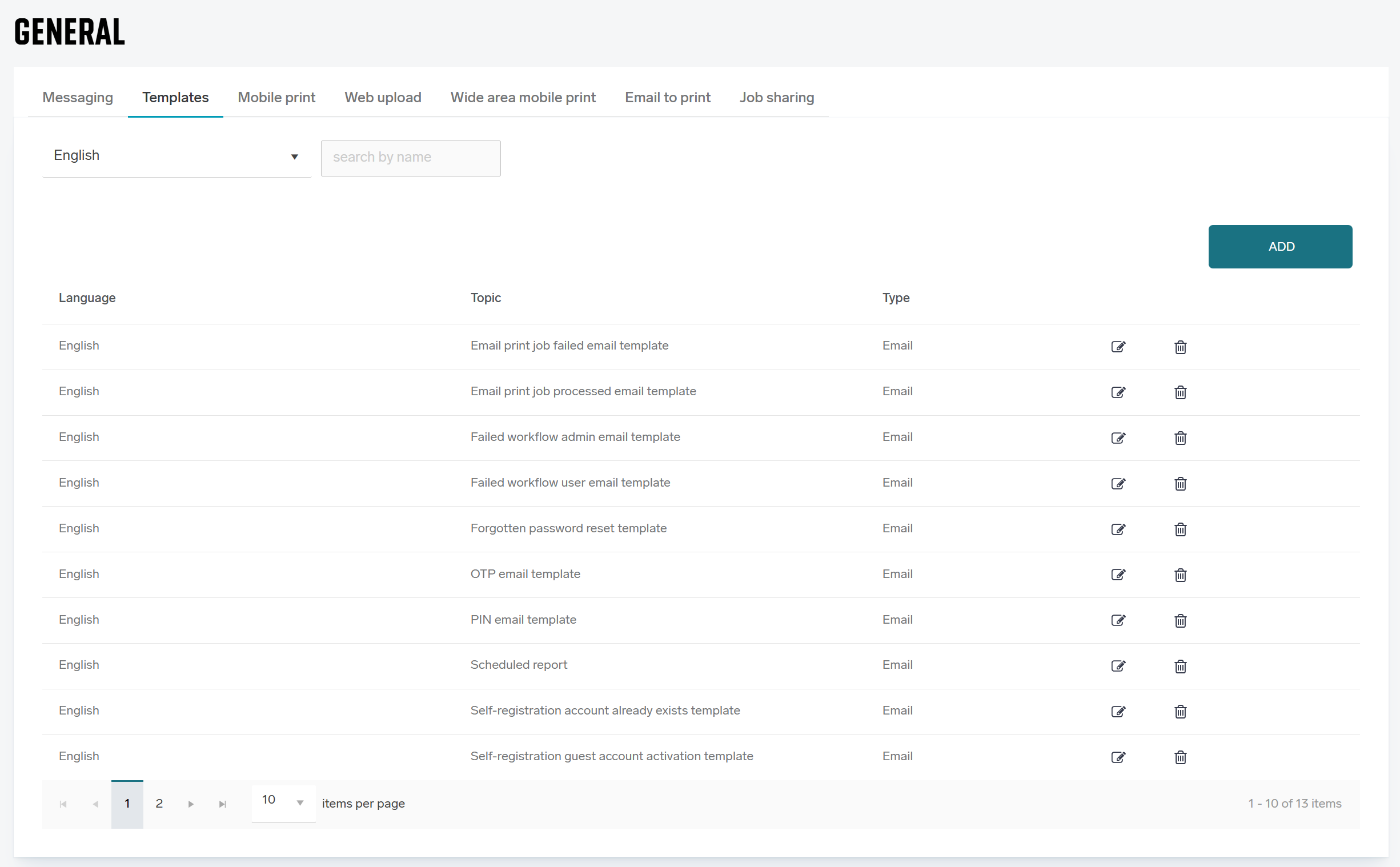Viewport: 1400px width, 867px height.
Task: Delete the OTP email template
Action: click(x=1180, y=575)
